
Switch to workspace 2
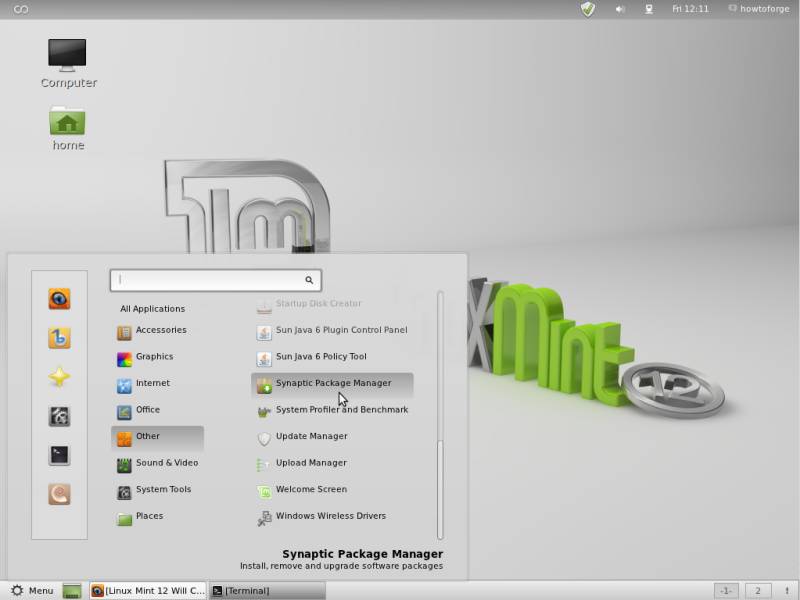(x=758, y=591)
